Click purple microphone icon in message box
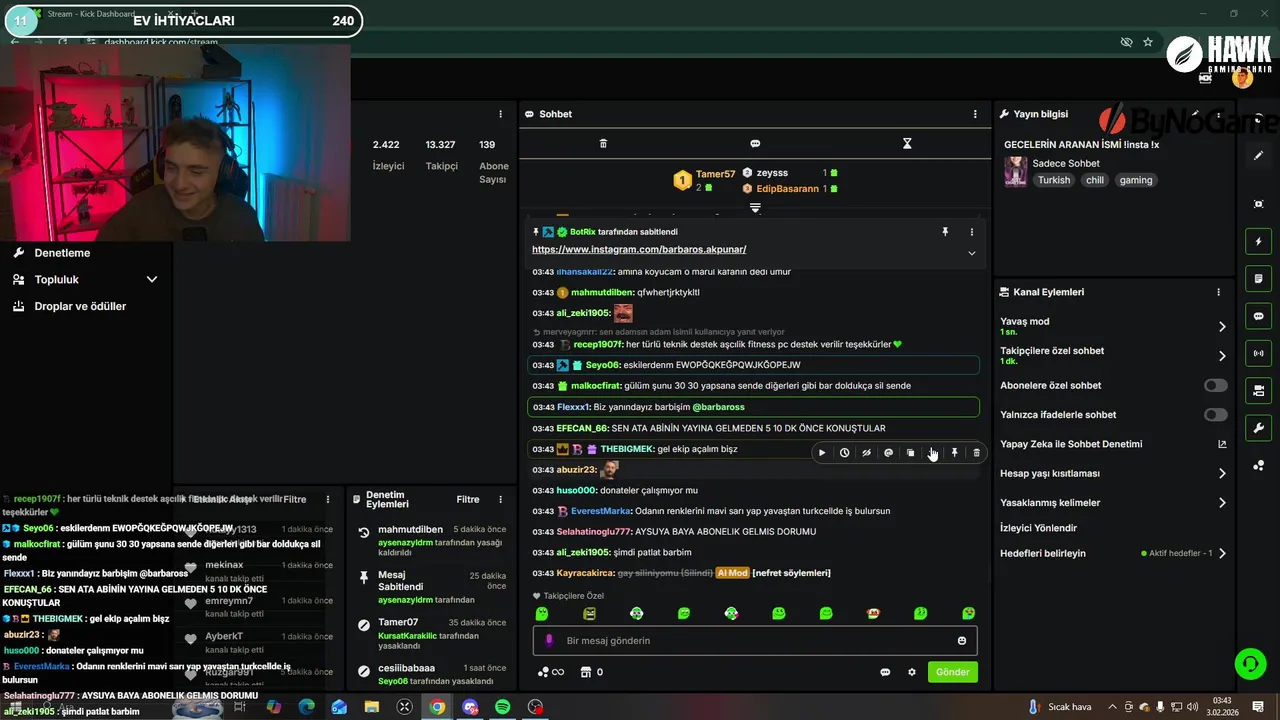The height and width of the screenshot is (720, 1280). [x=549, y=641]
